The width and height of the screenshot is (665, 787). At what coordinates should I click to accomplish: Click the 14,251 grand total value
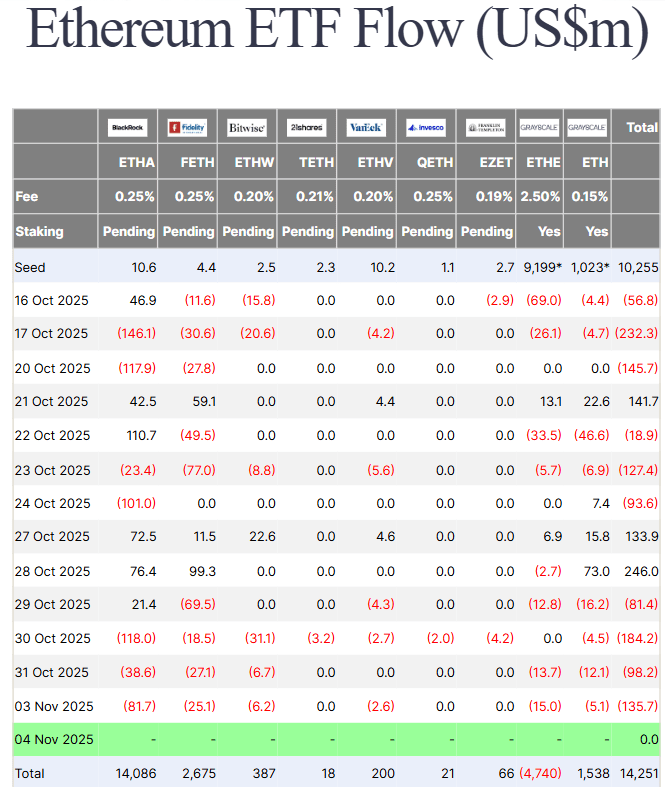click(638, 773)
